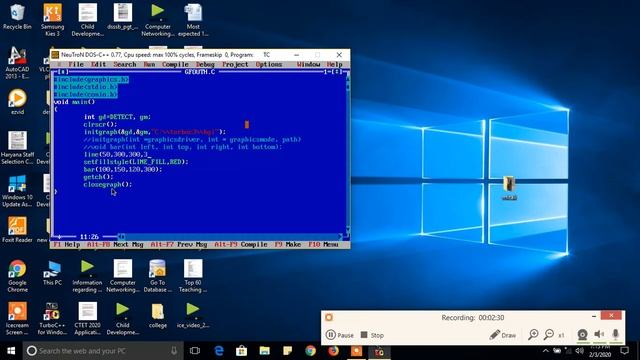The height and width of the screenshot is (360, 640).
Task: Open the Project menu in Turbo C
Action: 235,64
